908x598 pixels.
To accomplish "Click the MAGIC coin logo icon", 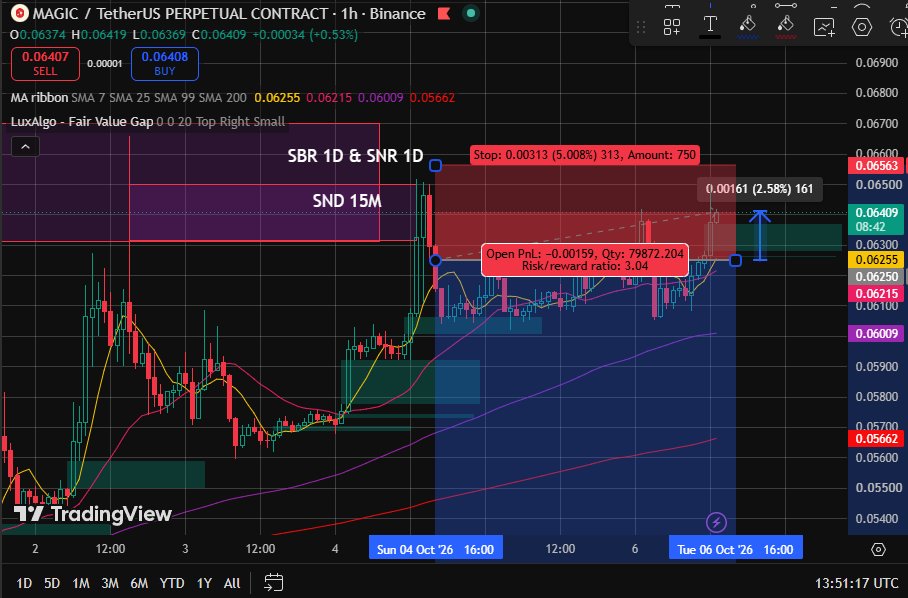I will click(20, 13).
